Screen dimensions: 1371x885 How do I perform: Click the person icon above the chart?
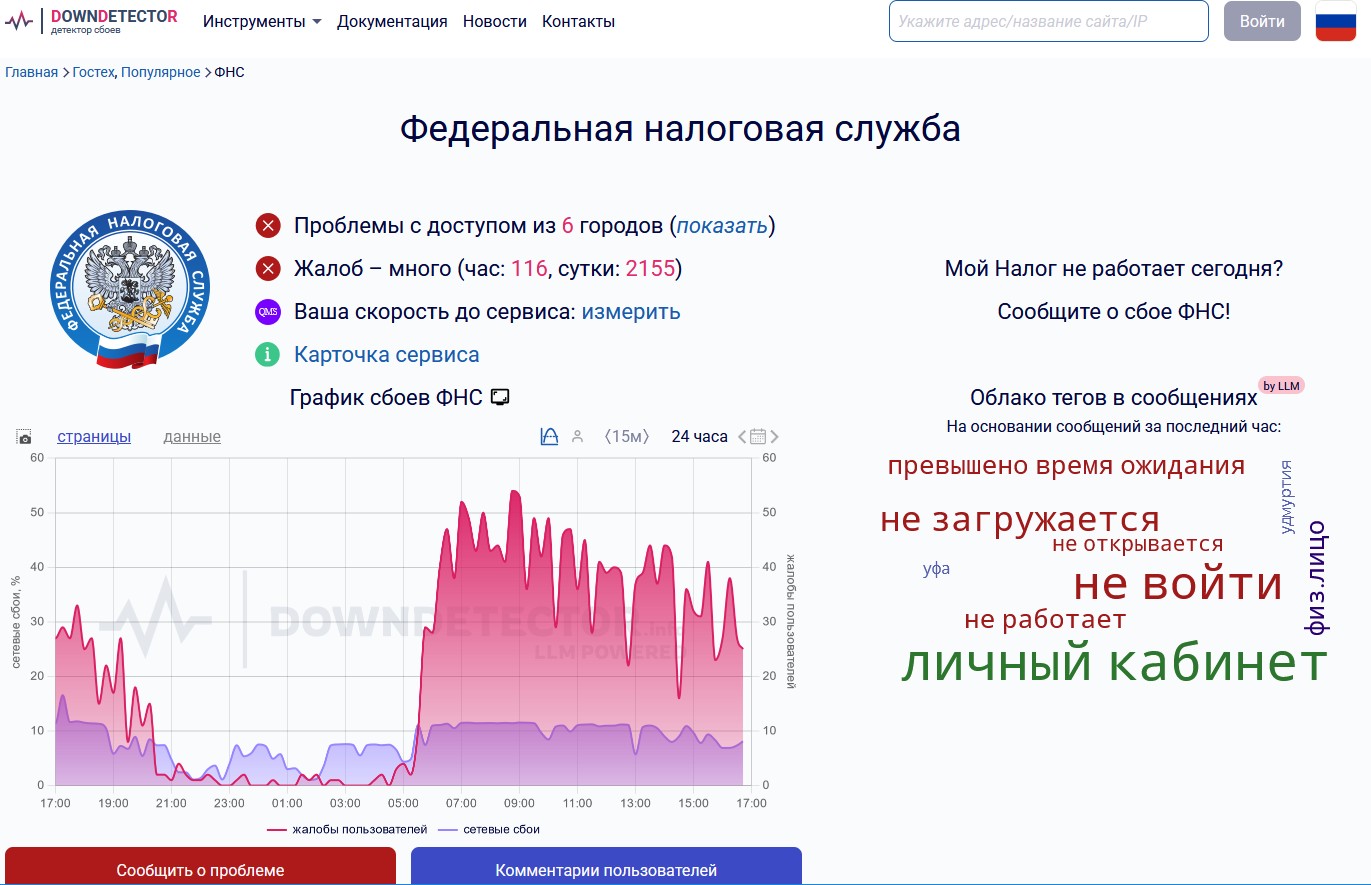[x=577, y=437]
